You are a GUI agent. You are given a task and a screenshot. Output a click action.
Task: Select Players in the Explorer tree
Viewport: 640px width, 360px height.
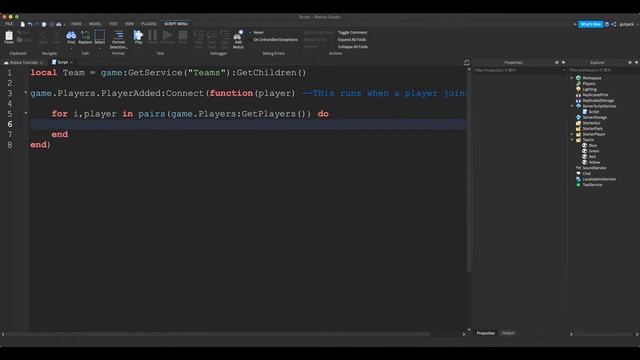point(589,84)
